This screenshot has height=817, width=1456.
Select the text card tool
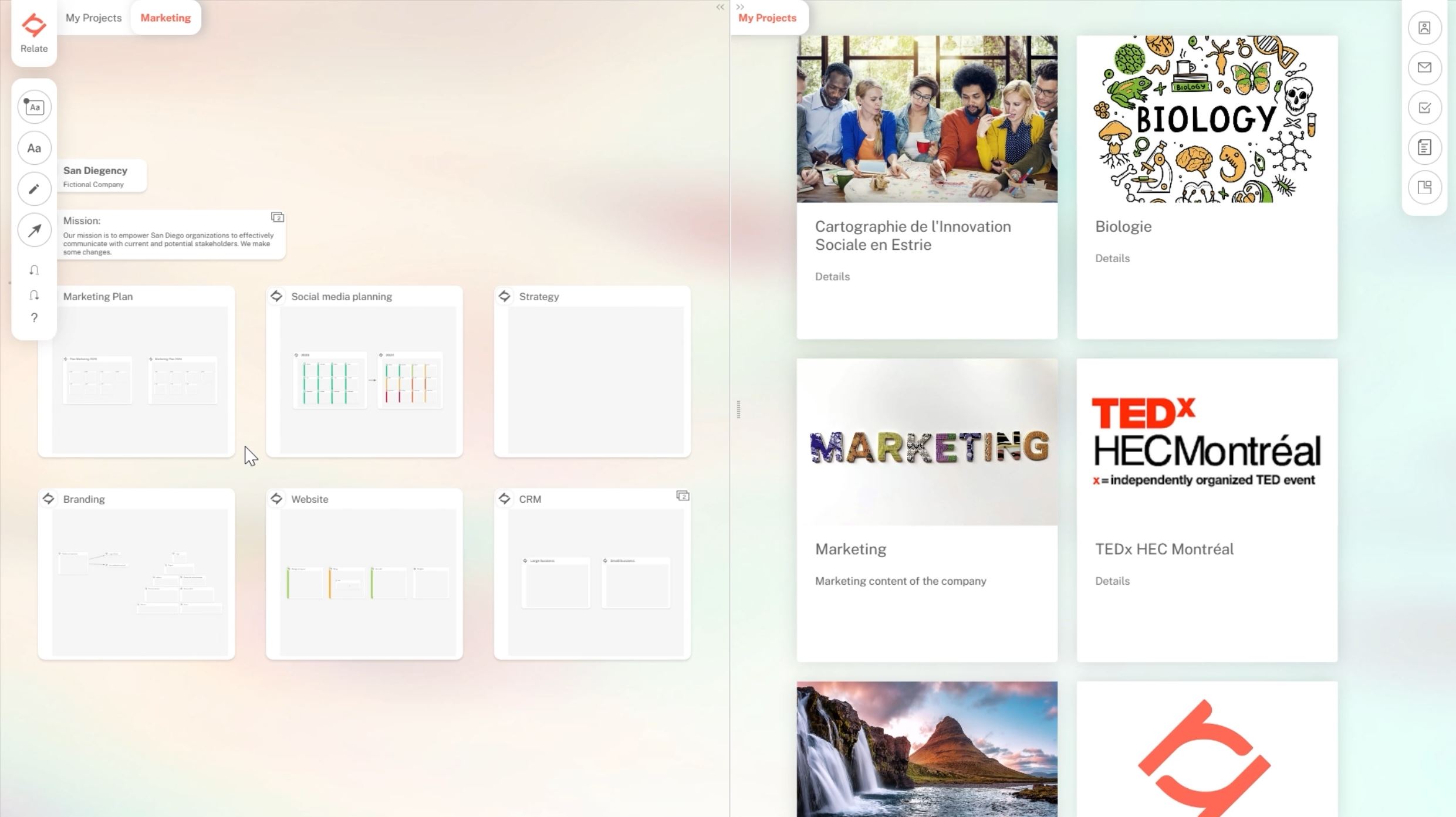coord(34,107)
